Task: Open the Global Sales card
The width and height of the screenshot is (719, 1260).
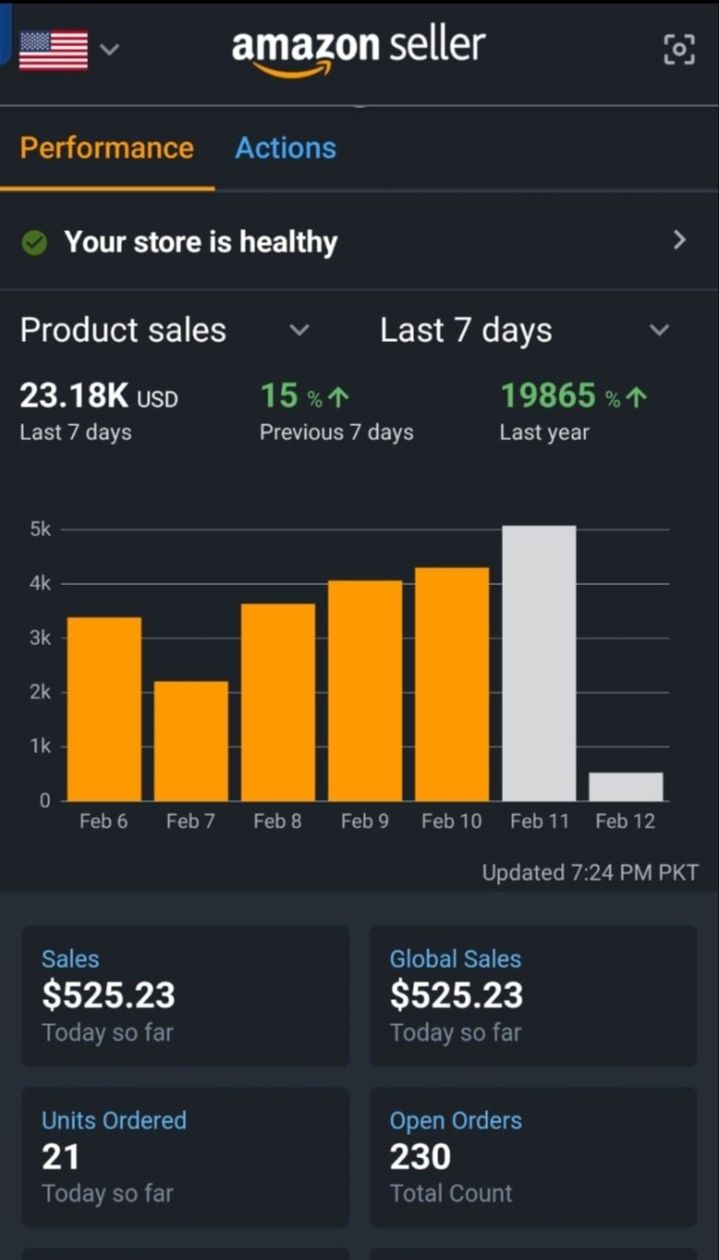Action: (x=533, y=995)
